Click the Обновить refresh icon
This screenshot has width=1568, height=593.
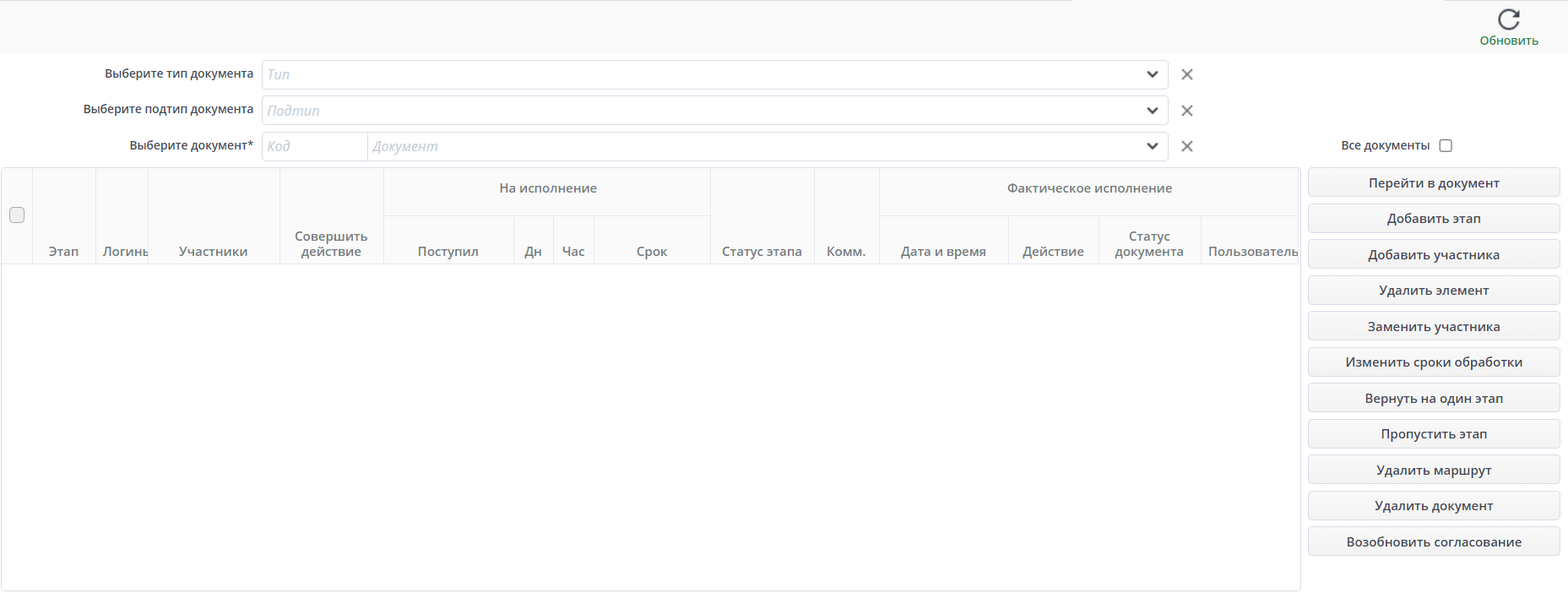pyautogui.click(x=1508, y=19)
